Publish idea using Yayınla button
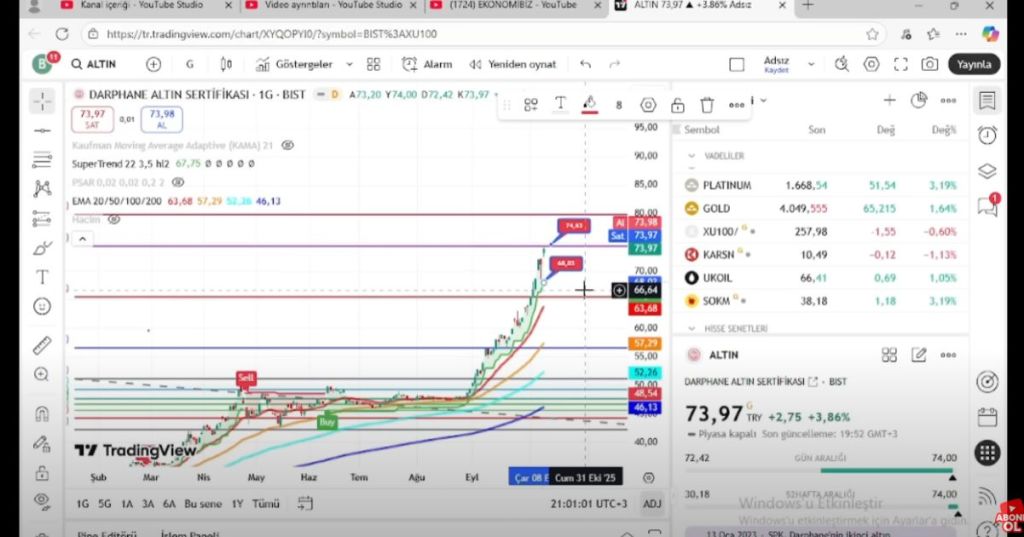The image size is (1024, 537). (x=974, y=64)
